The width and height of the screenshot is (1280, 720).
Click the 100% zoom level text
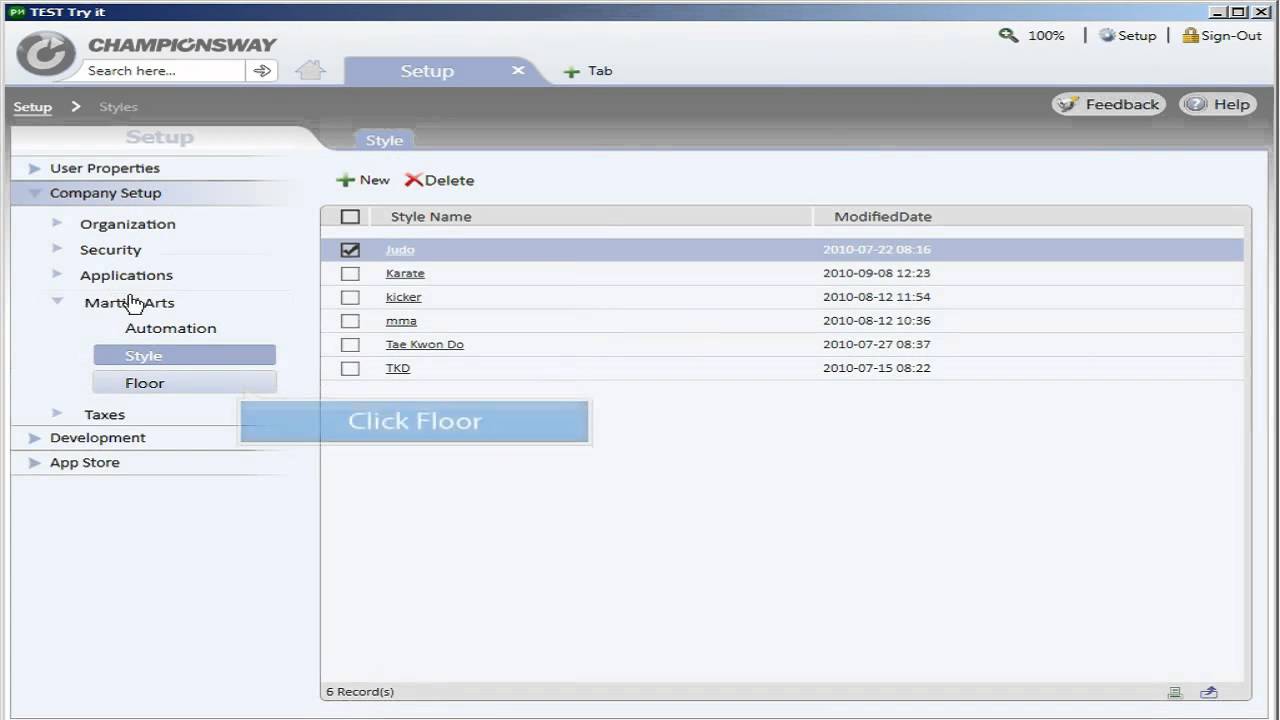pos(1046,35)
